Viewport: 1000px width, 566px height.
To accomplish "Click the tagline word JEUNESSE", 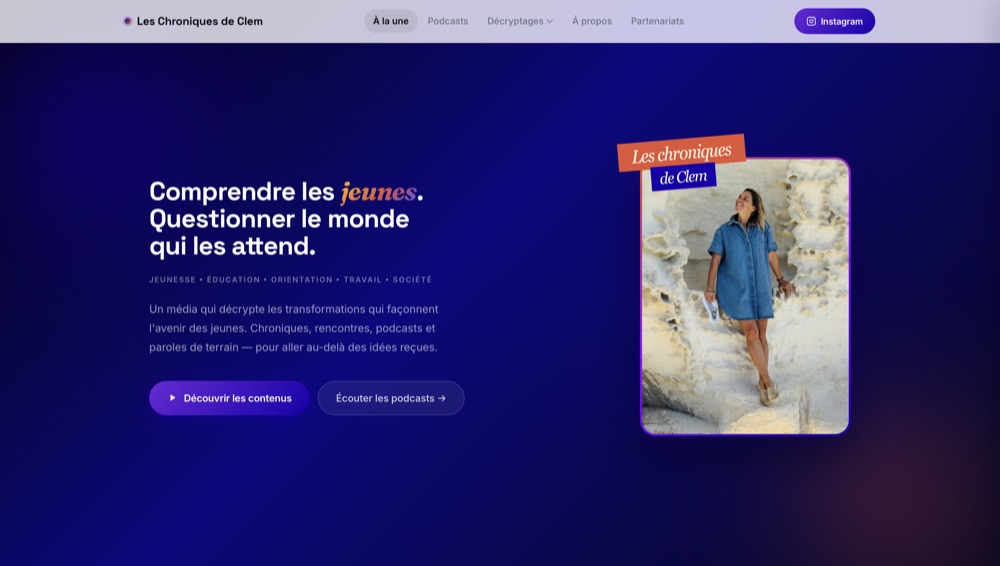I will point(172,279).
